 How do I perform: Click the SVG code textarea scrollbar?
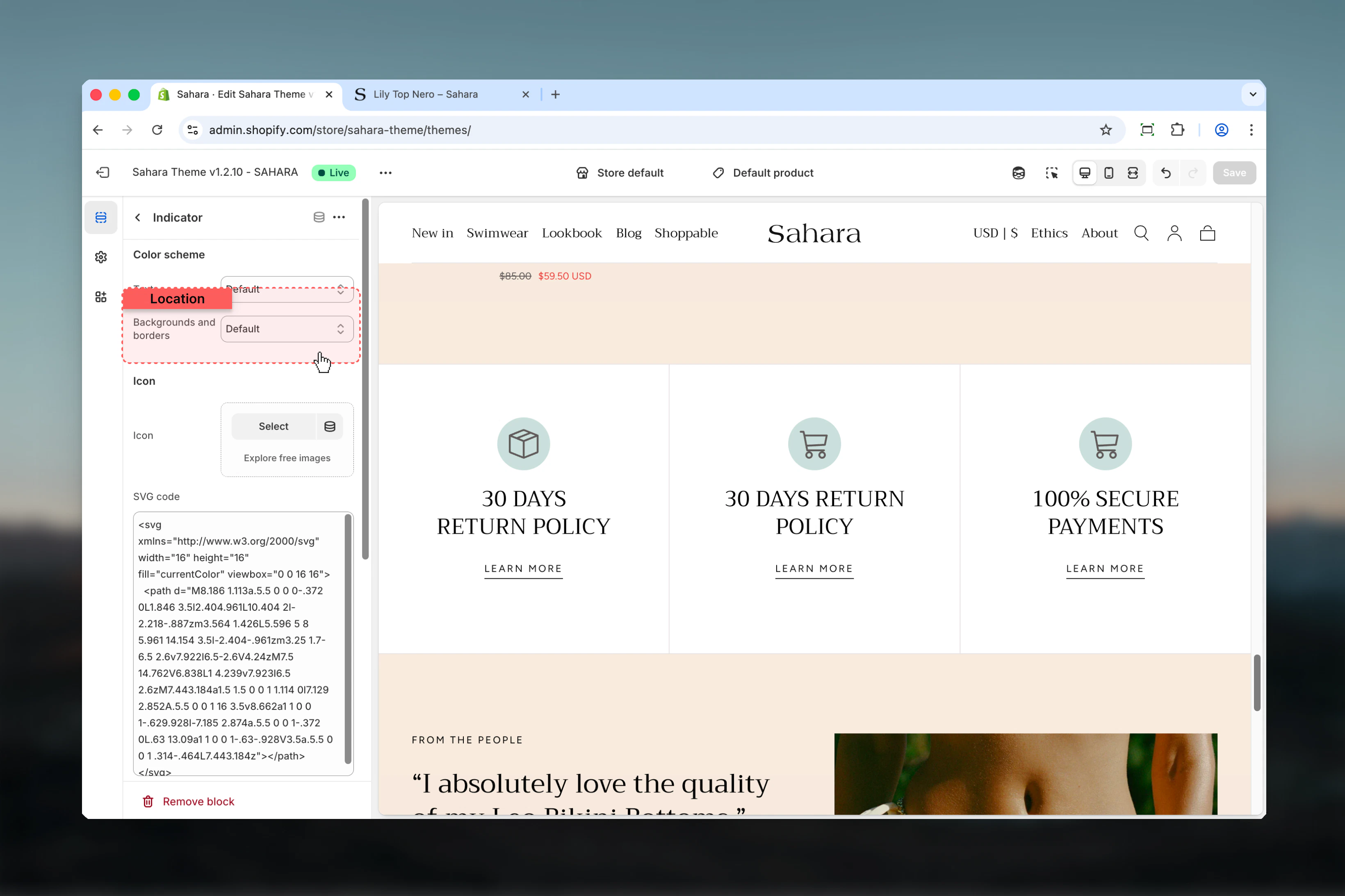point(348,639)
